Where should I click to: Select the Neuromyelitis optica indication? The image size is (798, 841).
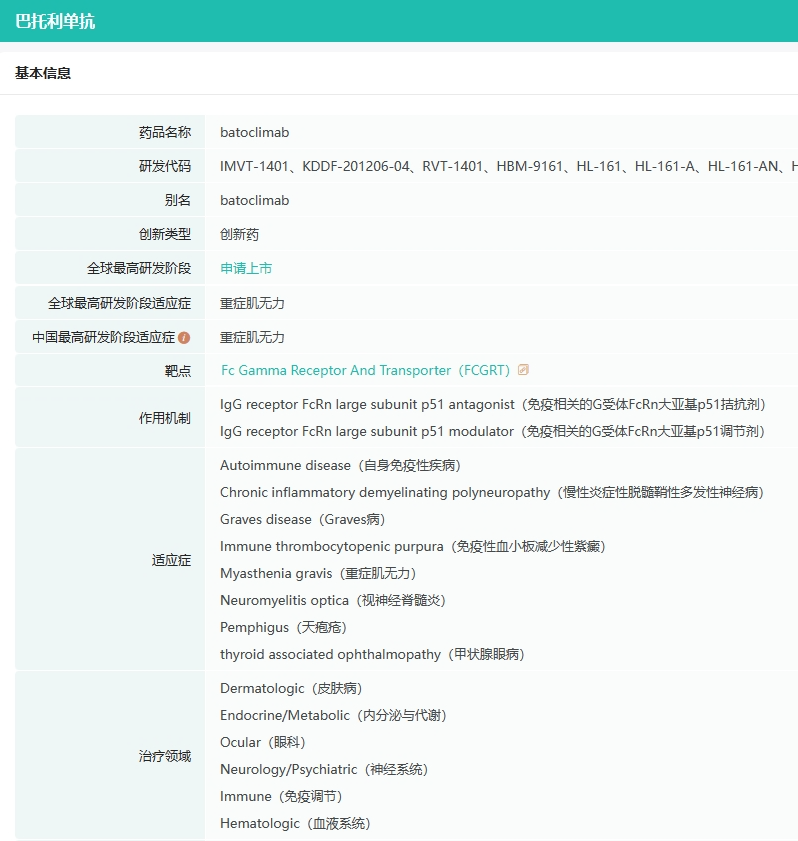pos(332,600)
